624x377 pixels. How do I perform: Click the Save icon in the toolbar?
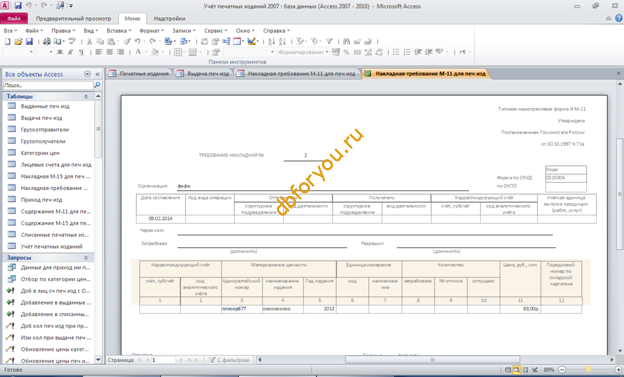point(29,41)
